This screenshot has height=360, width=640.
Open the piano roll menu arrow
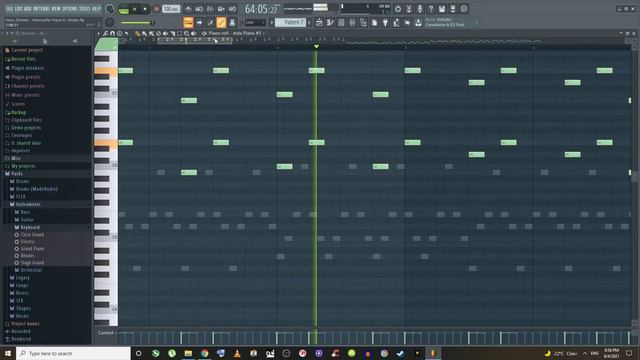tap(98, 33)
